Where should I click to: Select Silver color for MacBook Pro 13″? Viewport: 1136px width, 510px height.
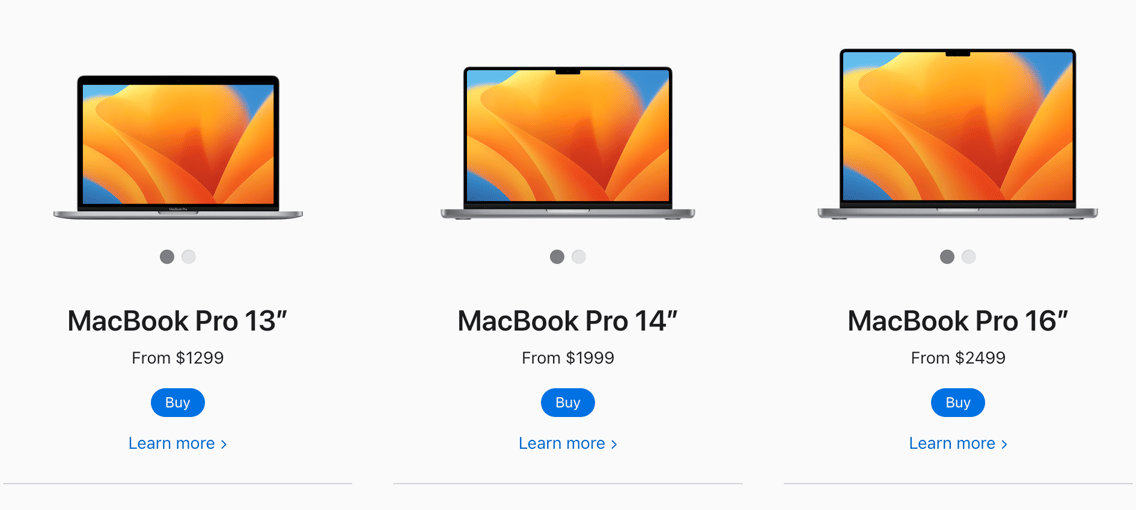[x=188, y=256]
